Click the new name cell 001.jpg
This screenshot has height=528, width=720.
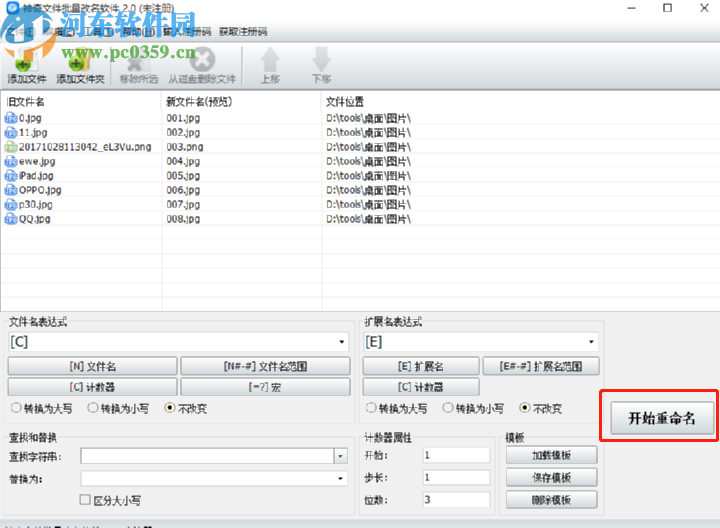tap(183, 118)
